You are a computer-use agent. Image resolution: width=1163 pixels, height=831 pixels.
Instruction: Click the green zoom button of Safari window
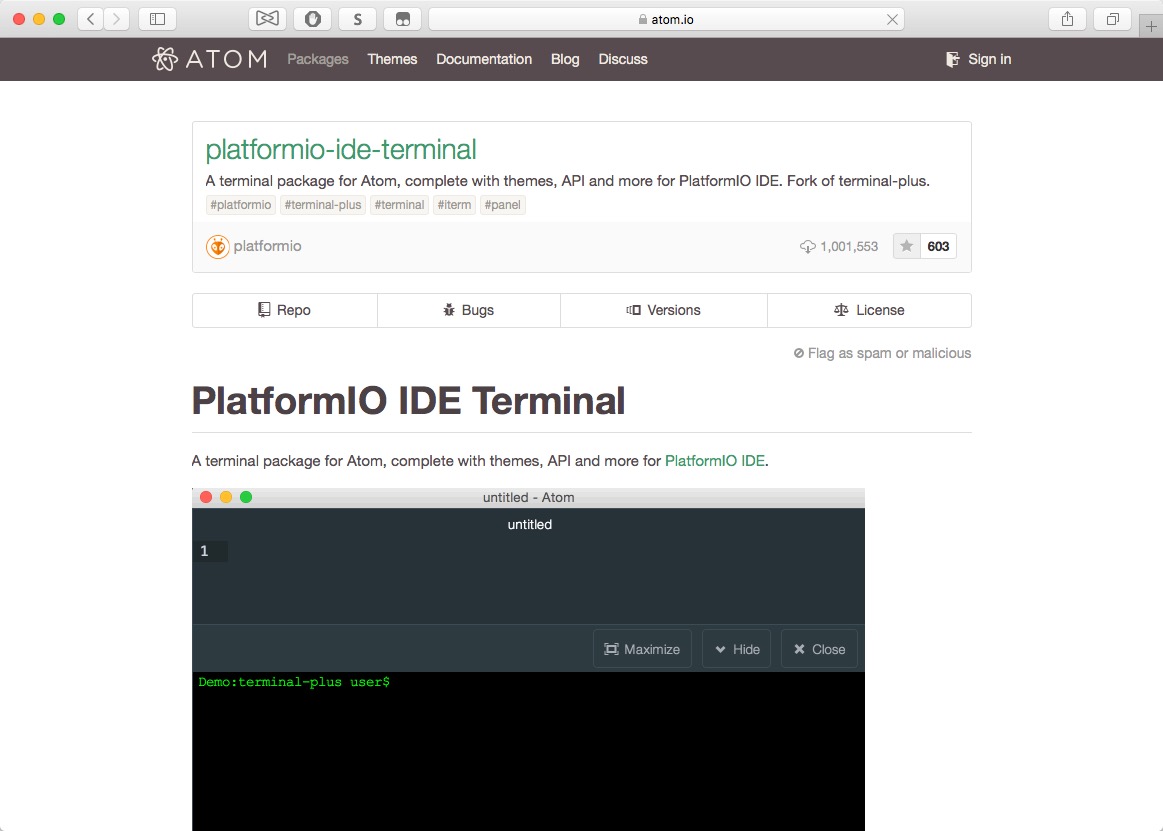coord(59,19)
